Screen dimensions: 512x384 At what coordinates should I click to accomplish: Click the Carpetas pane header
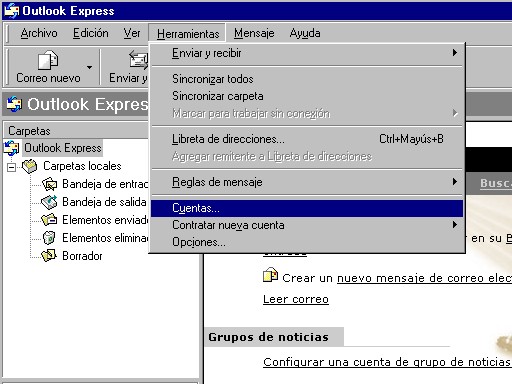76,131
